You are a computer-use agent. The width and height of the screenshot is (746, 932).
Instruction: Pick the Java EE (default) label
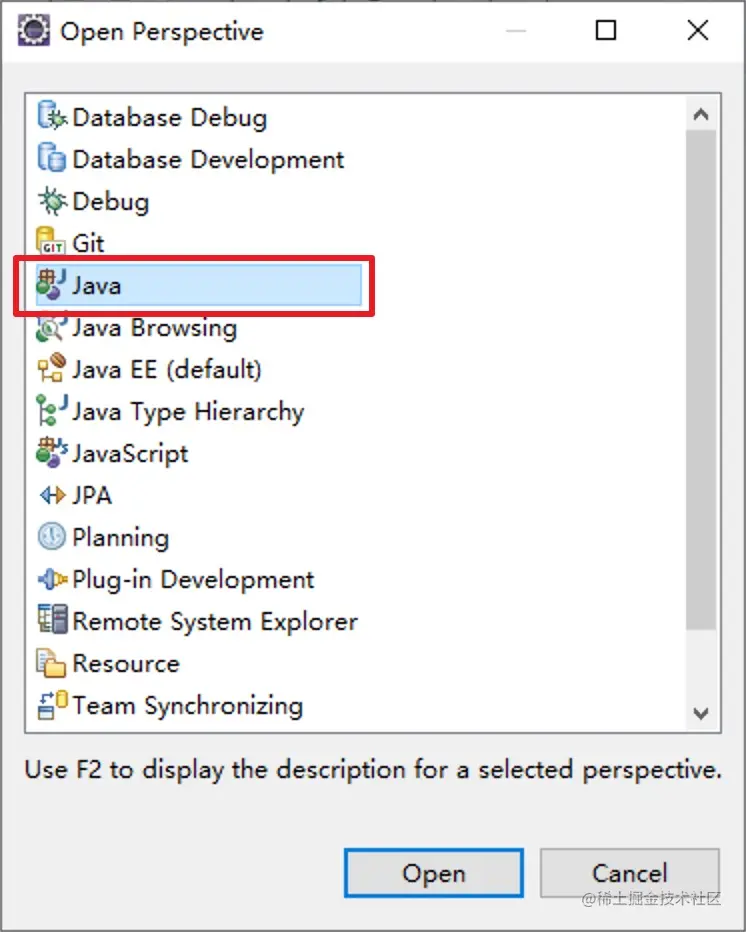coord(167,370)
